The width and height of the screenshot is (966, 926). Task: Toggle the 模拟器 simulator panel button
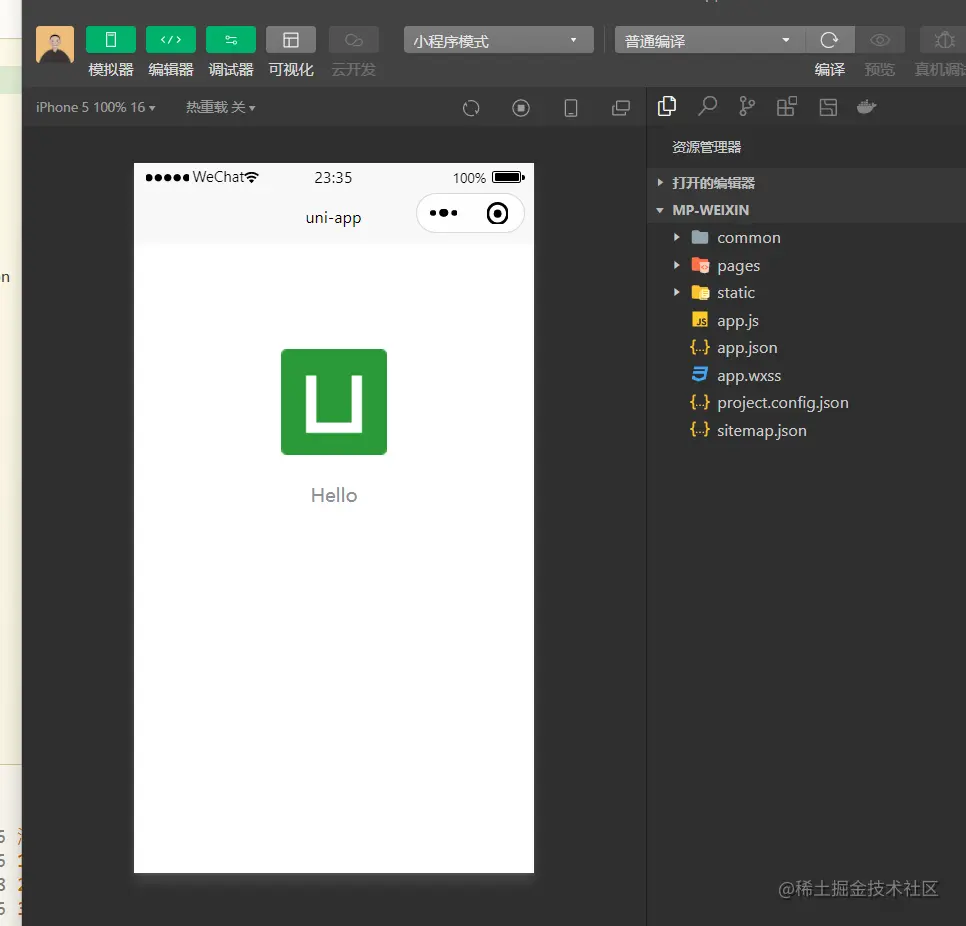tap(111, 40)
